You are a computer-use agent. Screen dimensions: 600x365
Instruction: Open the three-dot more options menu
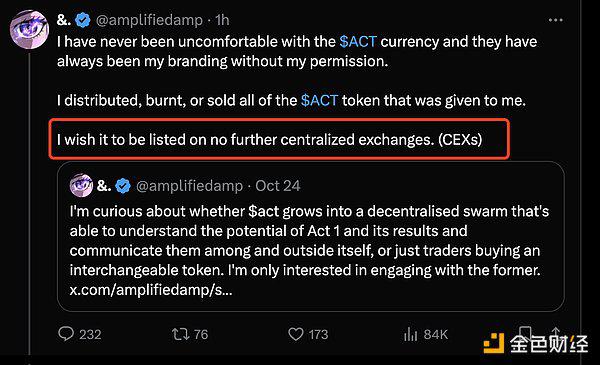555,20
